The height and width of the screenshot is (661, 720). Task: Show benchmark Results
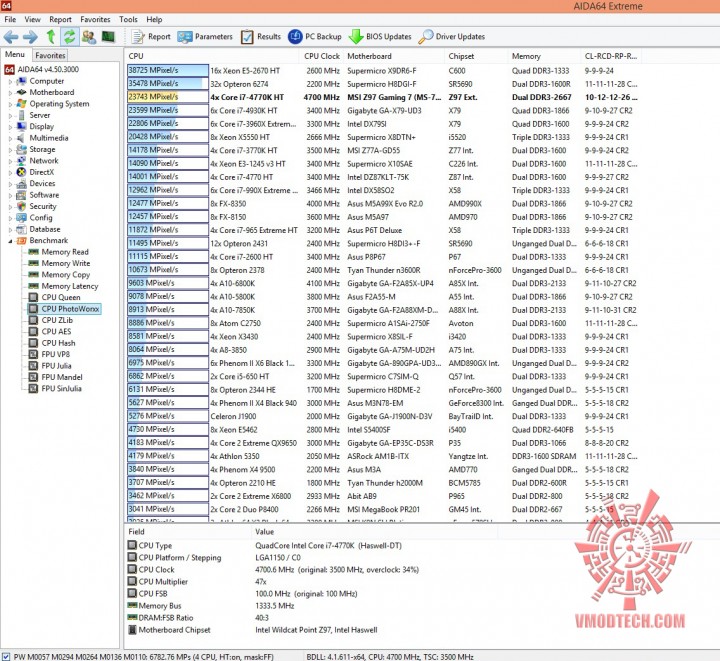261,37
